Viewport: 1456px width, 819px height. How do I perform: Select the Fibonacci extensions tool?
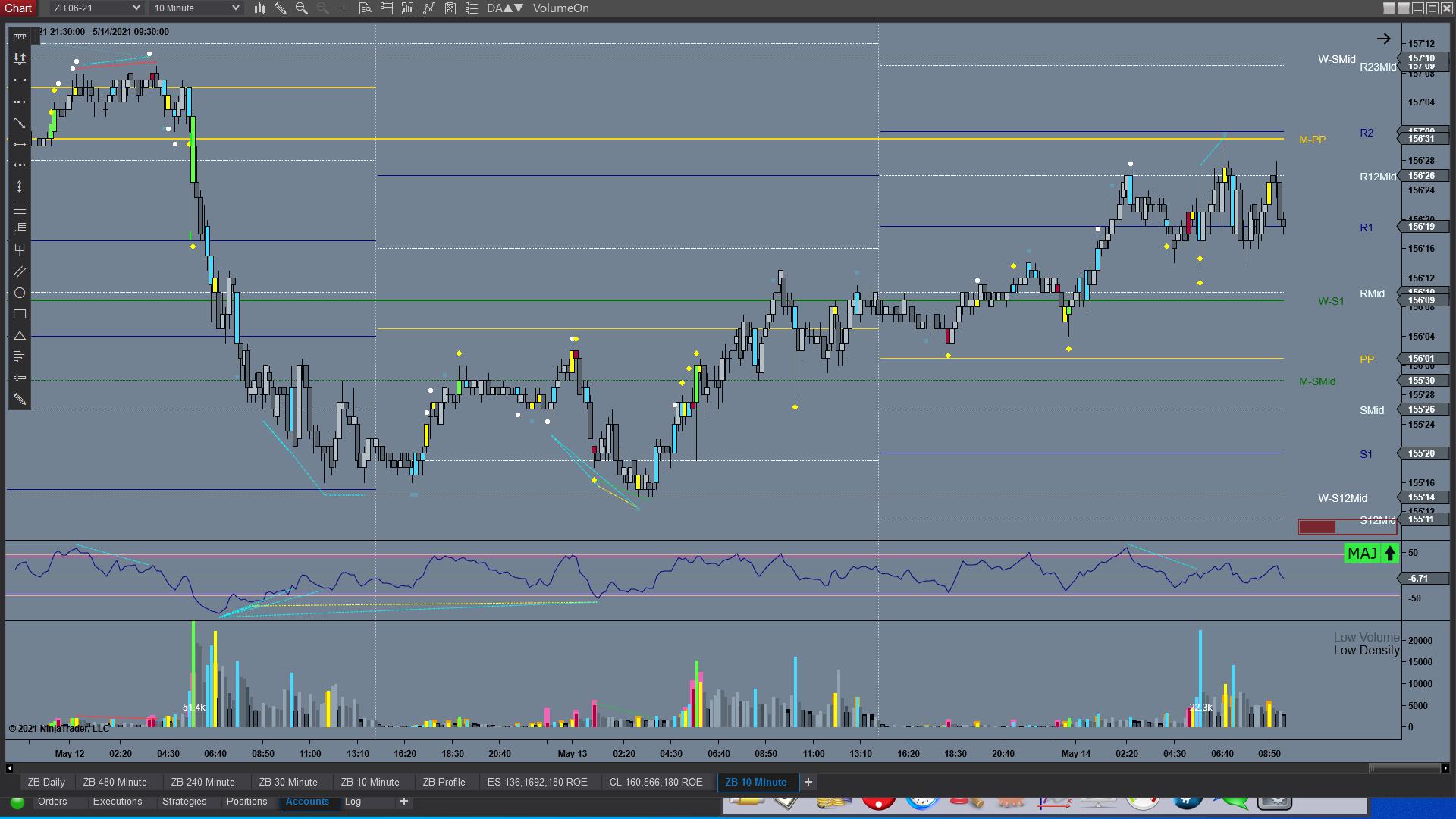tap(20, 229)
